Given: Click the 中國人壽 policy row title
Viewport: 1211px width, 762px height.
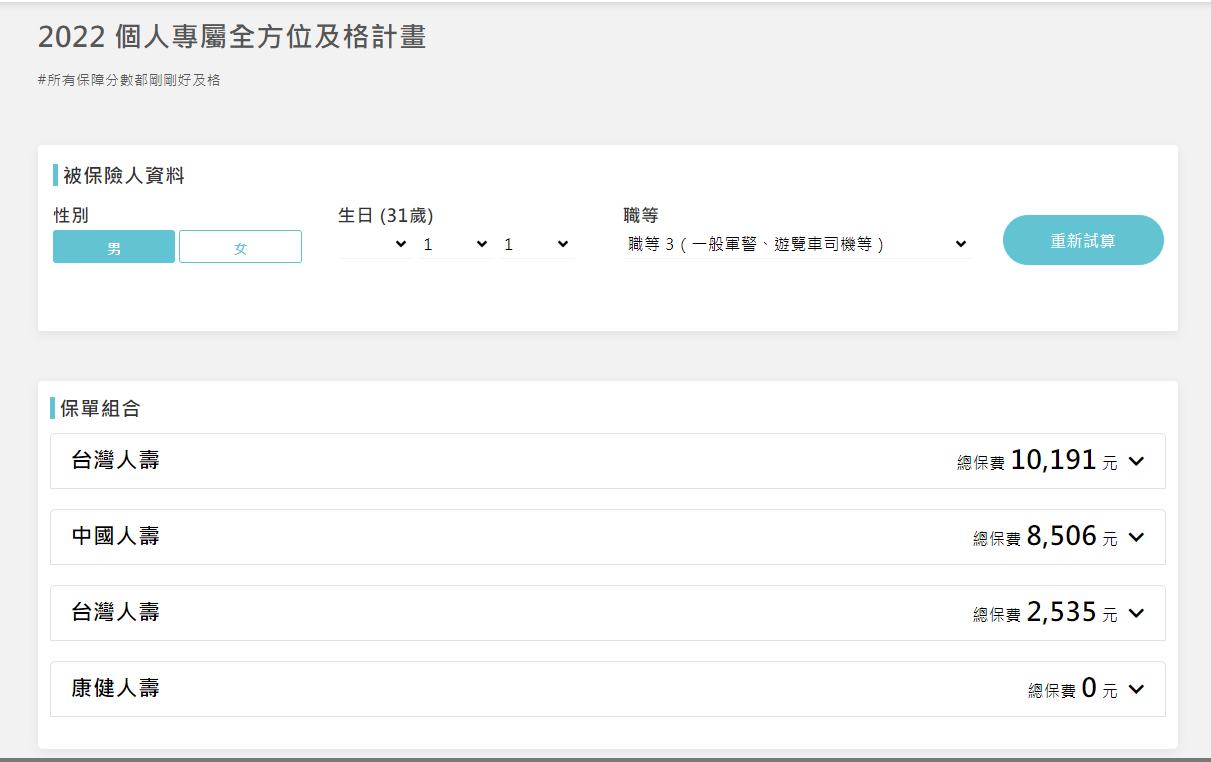Looking at the screenshot, I should pos(115,537).
